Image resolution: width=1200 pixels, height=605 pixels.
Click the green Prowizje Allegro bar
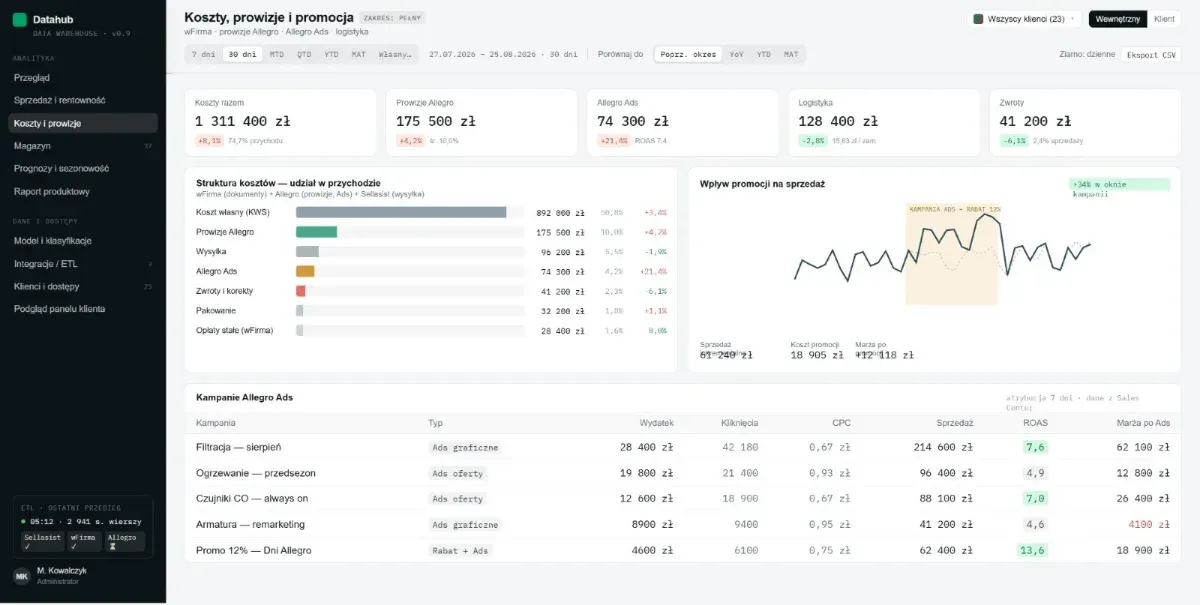pos(316,232)
